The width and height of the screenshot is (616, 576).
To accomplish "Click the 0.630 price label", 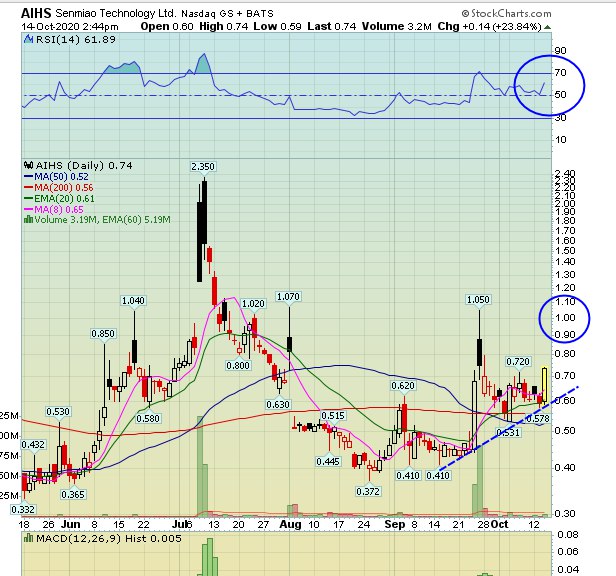I will (278, 404).
